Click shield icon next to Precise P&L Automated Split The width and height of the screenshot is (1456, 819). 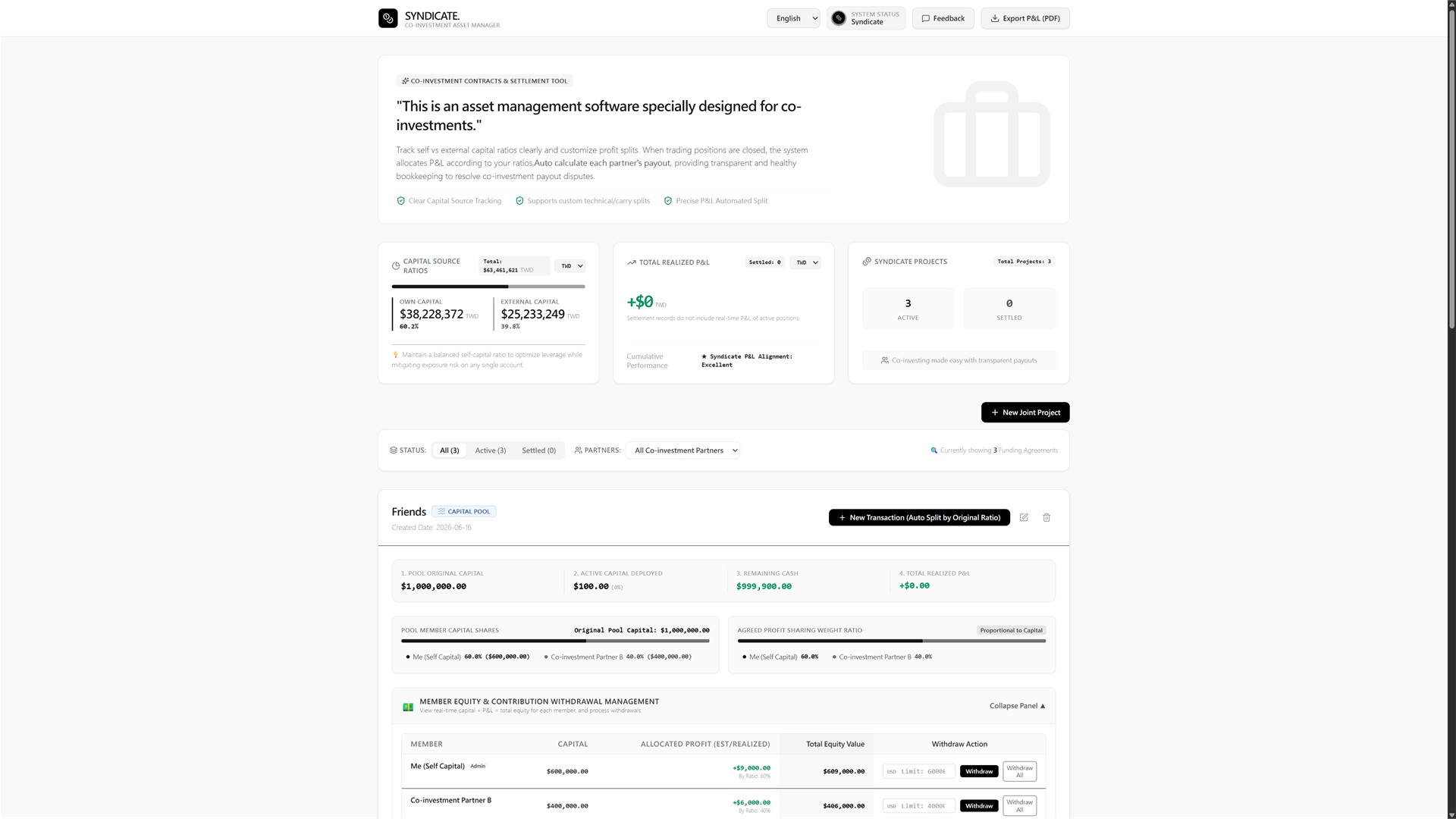click(x=668, y=201)
